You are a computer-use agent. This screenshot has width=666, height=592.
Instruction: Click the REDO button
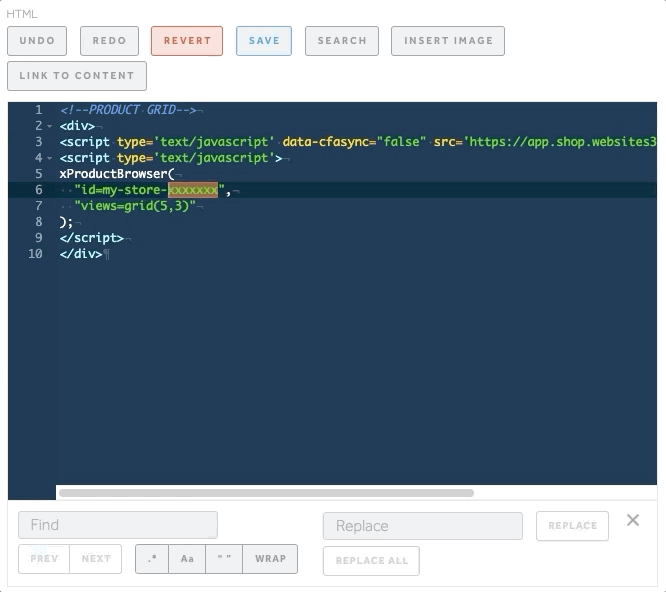(x=110, y=41)
